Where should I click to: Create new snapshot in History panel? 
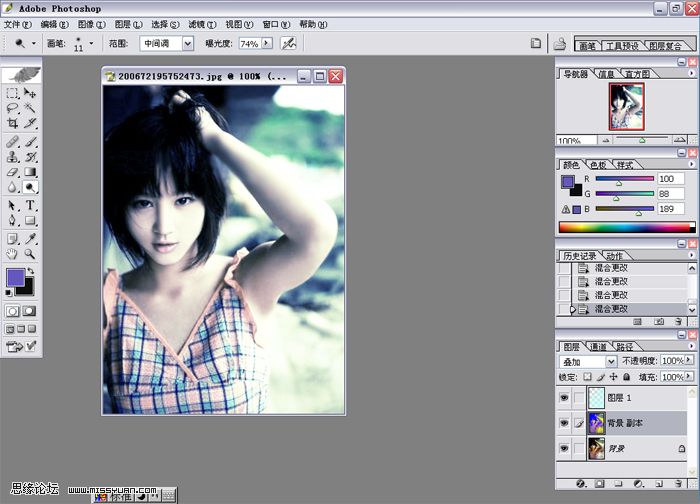[659, 321]
